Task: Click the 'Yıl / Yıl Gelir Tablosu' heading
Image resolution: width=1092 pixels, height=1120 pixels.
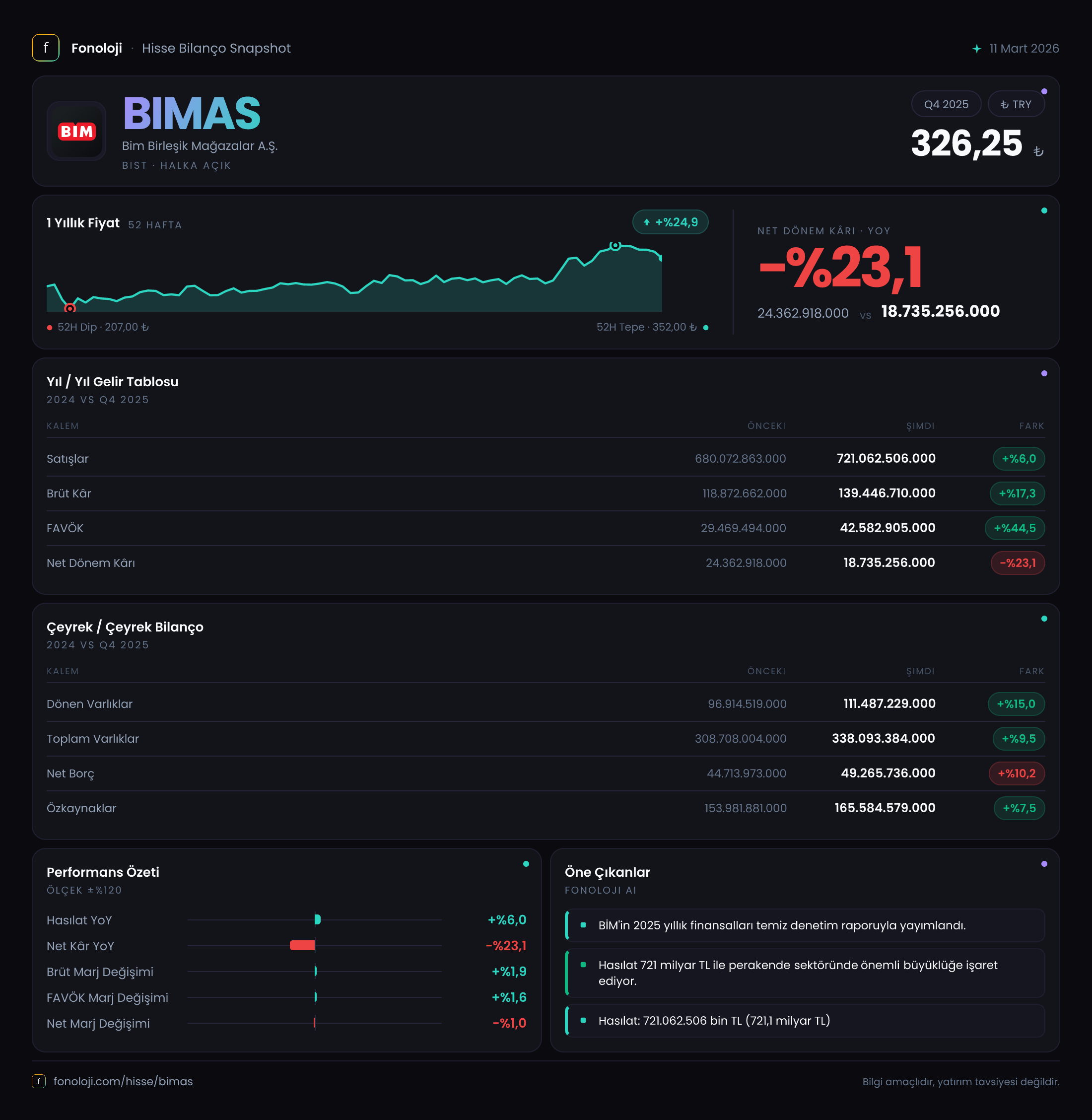Action: pos(112,382)
